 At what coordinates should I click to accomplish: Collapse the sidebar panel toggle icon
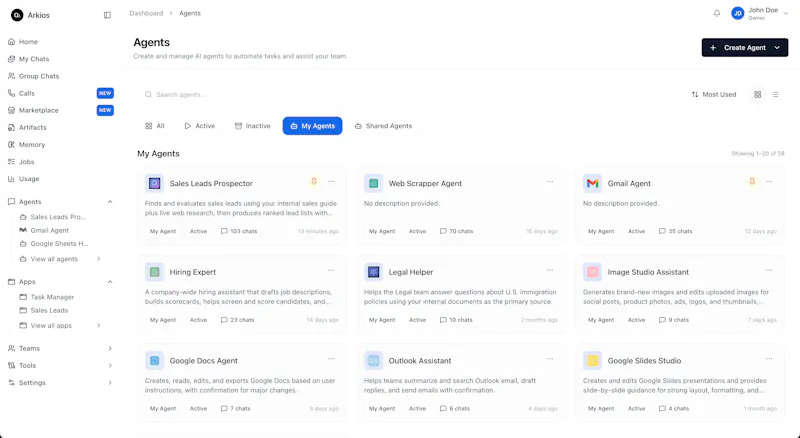tap(107, 15)
